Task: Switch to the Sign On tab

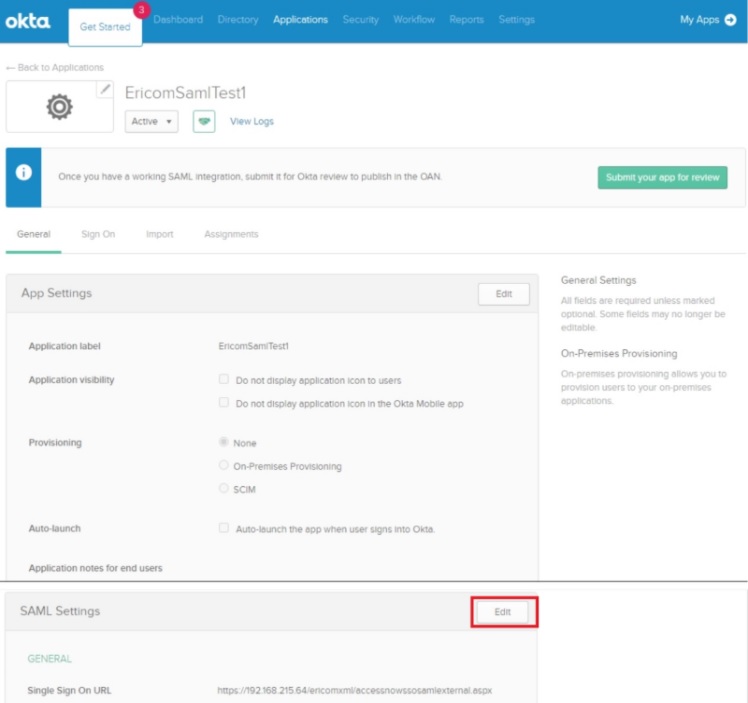Action: click(x=98, y=234)
